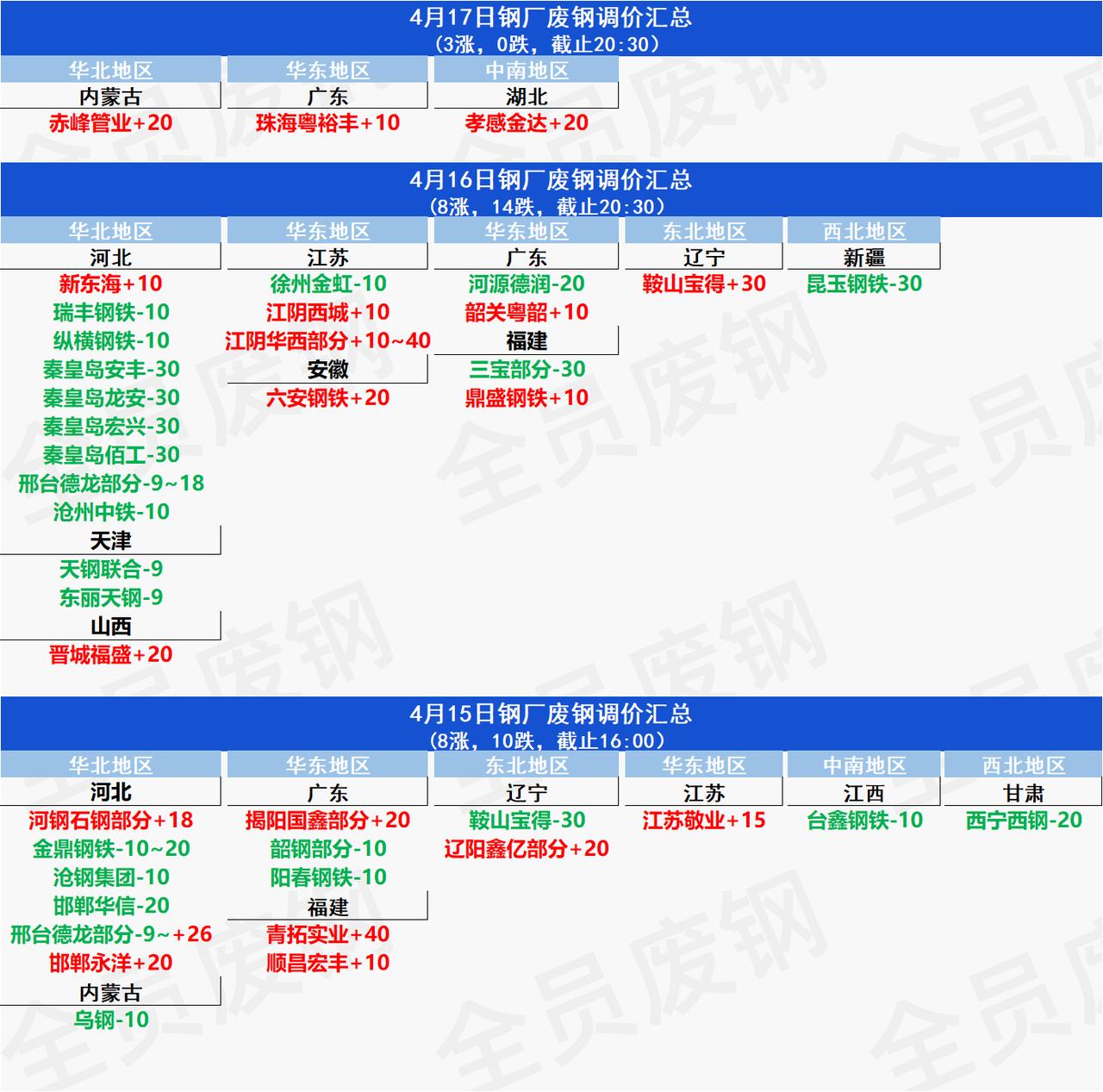The width and height of the screenshot is (1103, 1092).
Task: Select 青拓实业+40 entry
Action: [x=327, y=933]
